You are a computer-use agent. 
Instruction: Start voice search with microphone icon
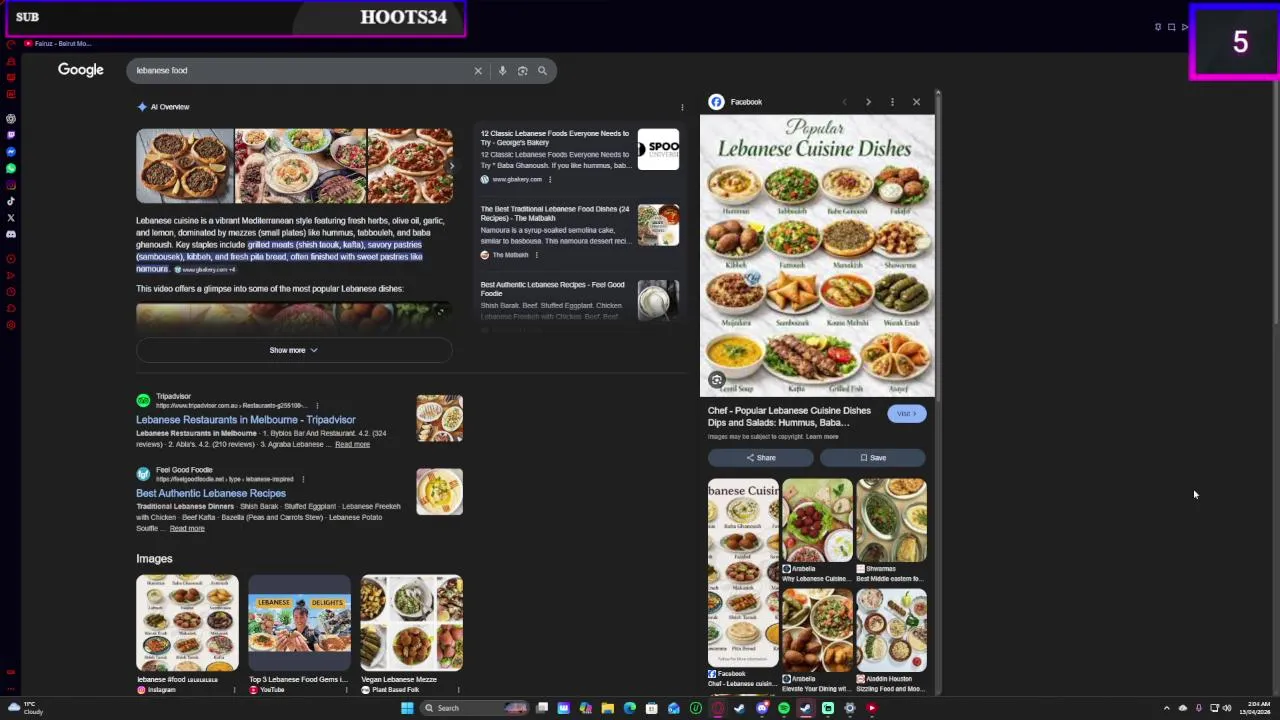pyautogui.click(x=502, y=71)
